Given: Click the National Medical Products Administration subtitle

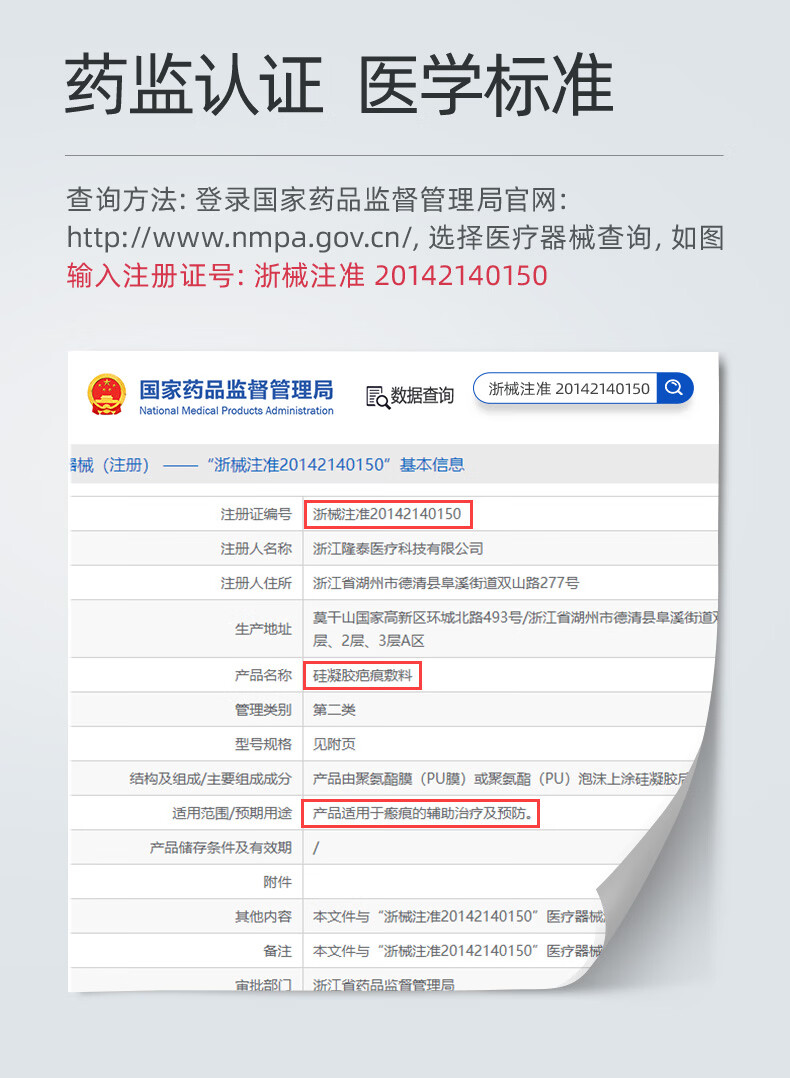Looking at the screenshot, I should 236,410.
